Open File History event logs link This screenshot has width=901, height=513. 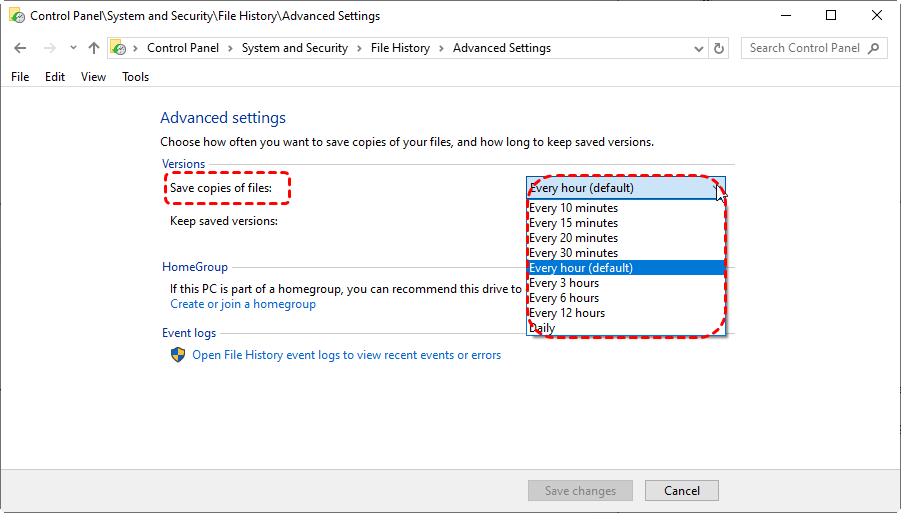pos(346,355)
